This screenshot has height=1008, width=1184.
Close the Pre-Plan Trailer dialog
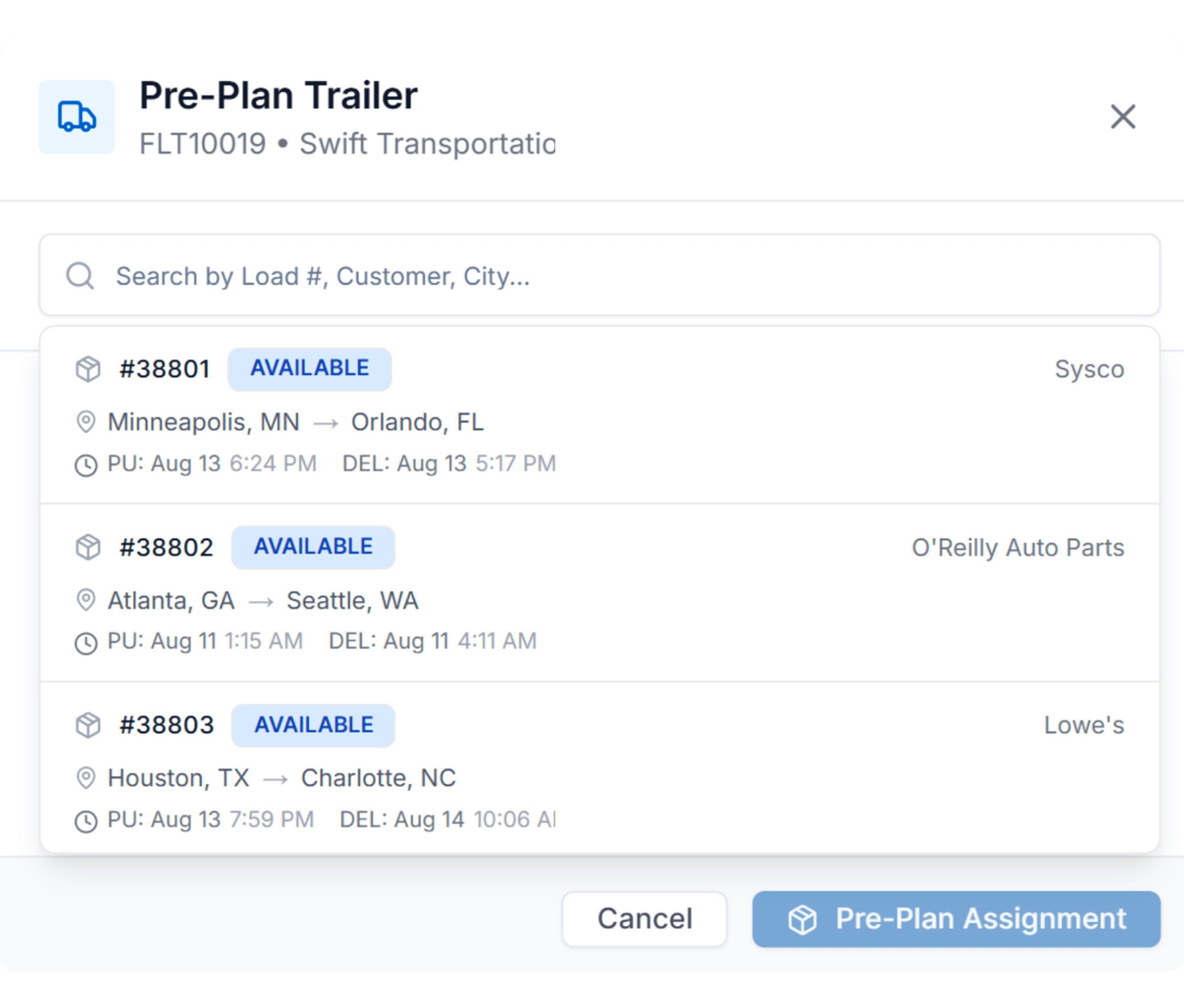coord(1123,116)
